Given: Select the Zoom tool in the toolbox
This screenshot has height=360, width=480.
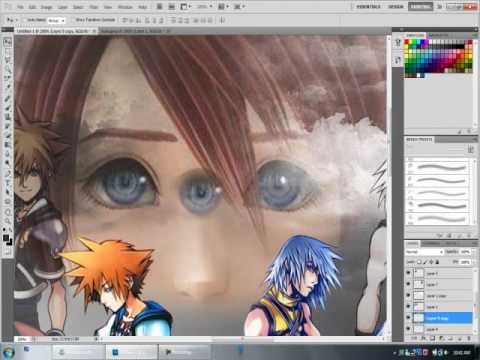Looking at the screenshot, I should (7, 221).
